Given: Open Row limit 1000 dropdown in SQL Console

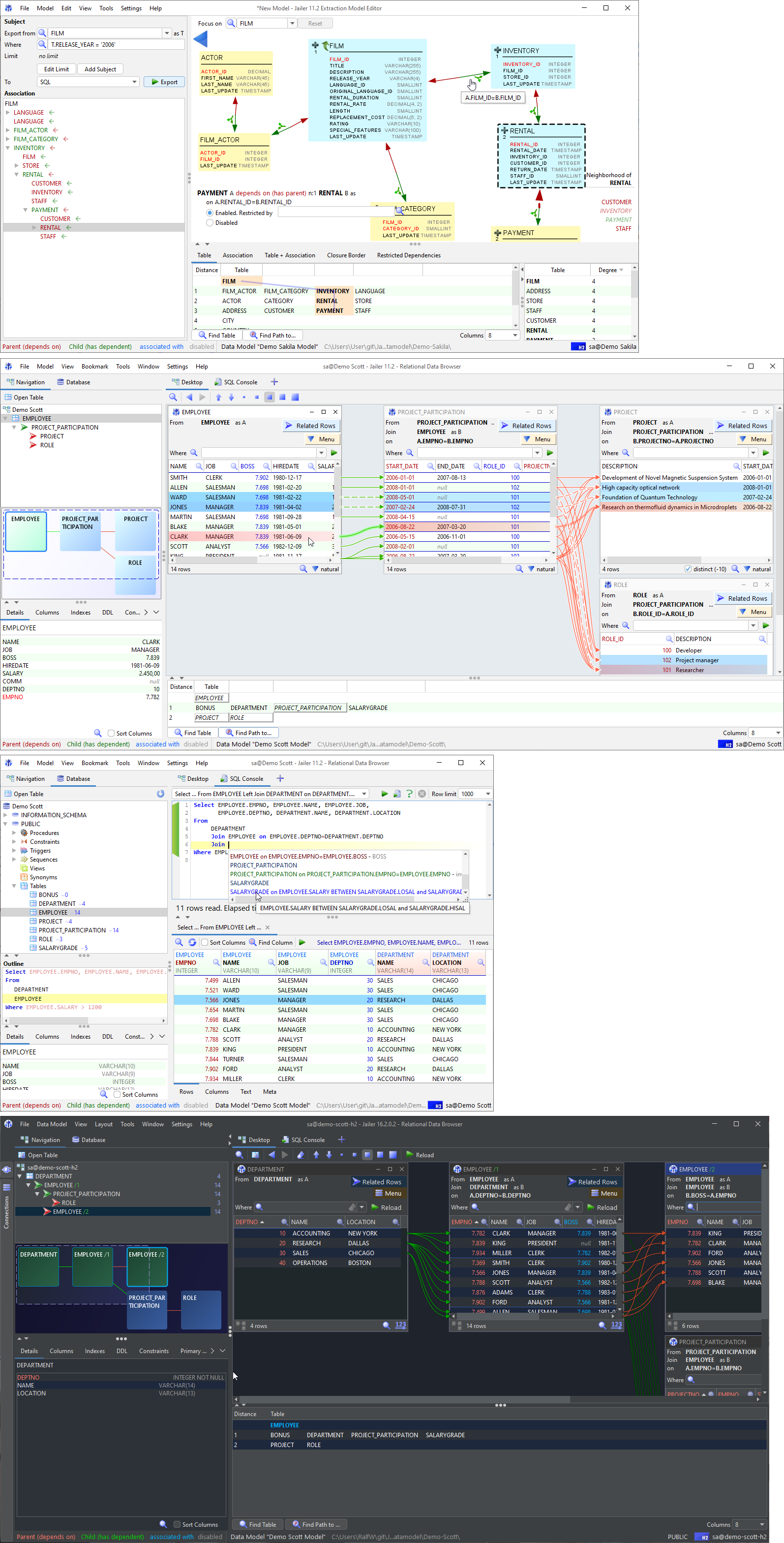Looking at the screenshot, I should click(488, 794).
